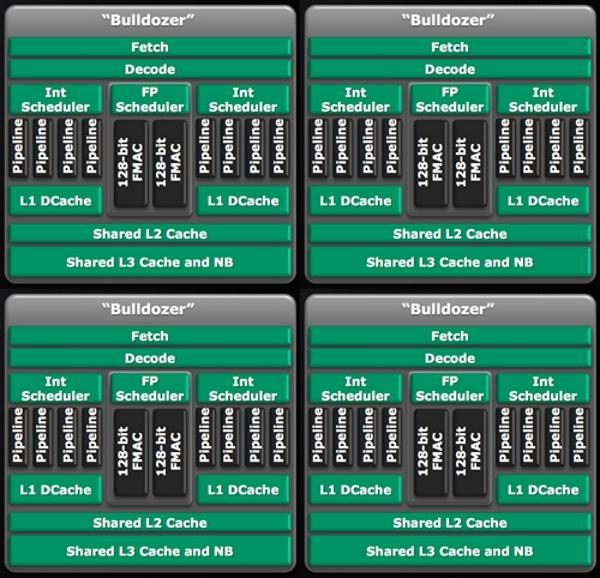
Task: Select the Fetch block in the bottom-right module
Action: 449,336
